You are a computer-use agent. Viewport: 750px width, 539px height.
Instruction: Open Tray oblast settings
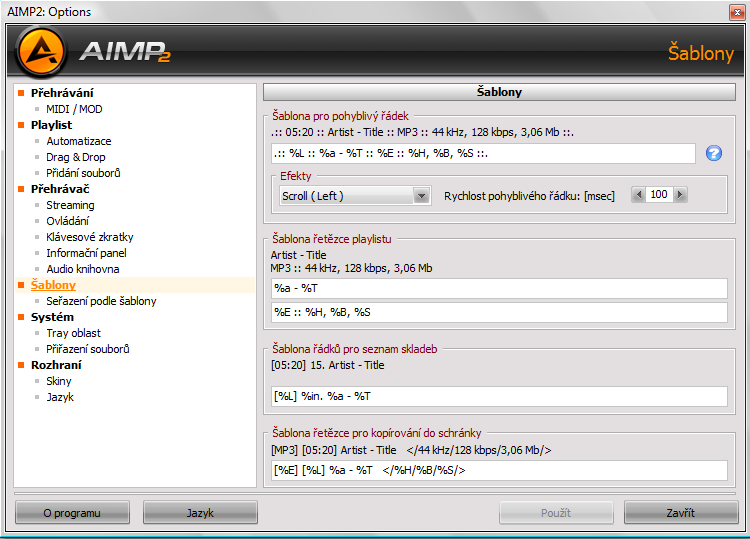tap(74, 333)
